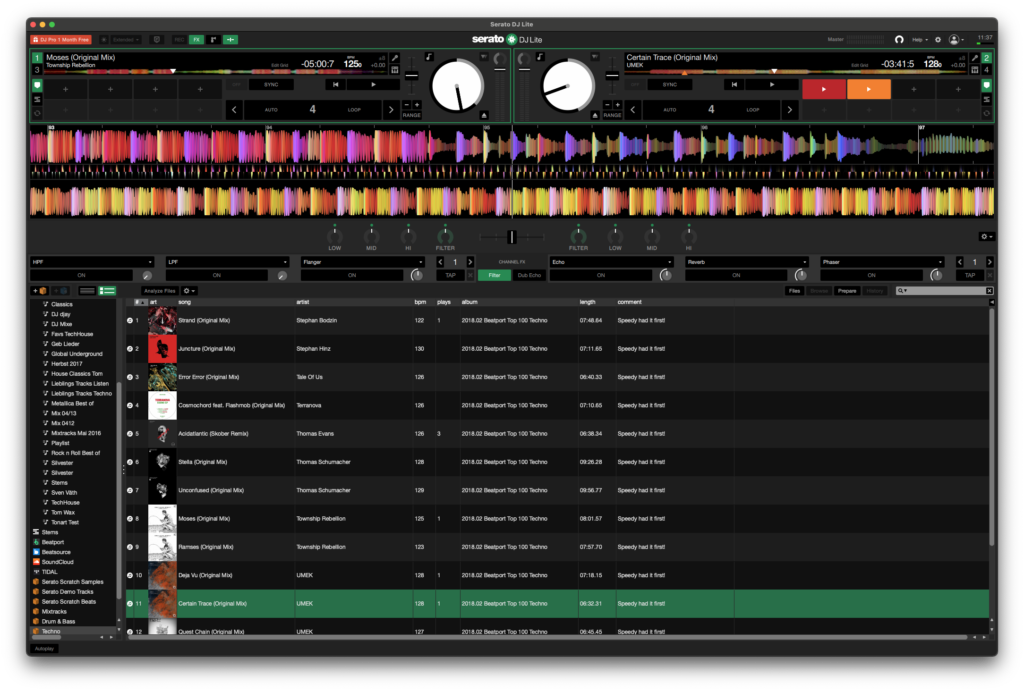Viewport: 1024px width, 691px height.
Task: Halve the auto loop length on deck 1
Action: pyautogui.click(x=235, y=109)
